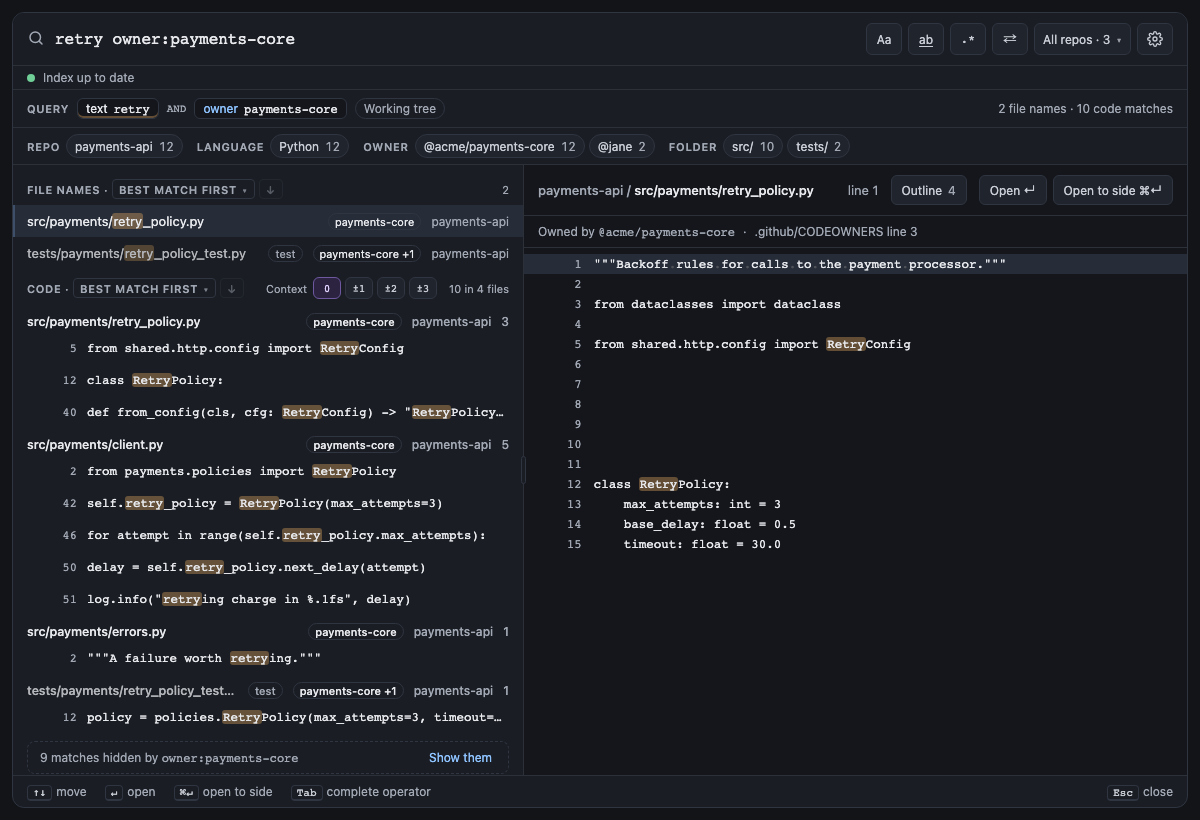This screenshot has width=1200, height=820.
Task: Open match 'def from_config(cls, cfg: RetryConfig)'
Action: click(x=268, y=413)
